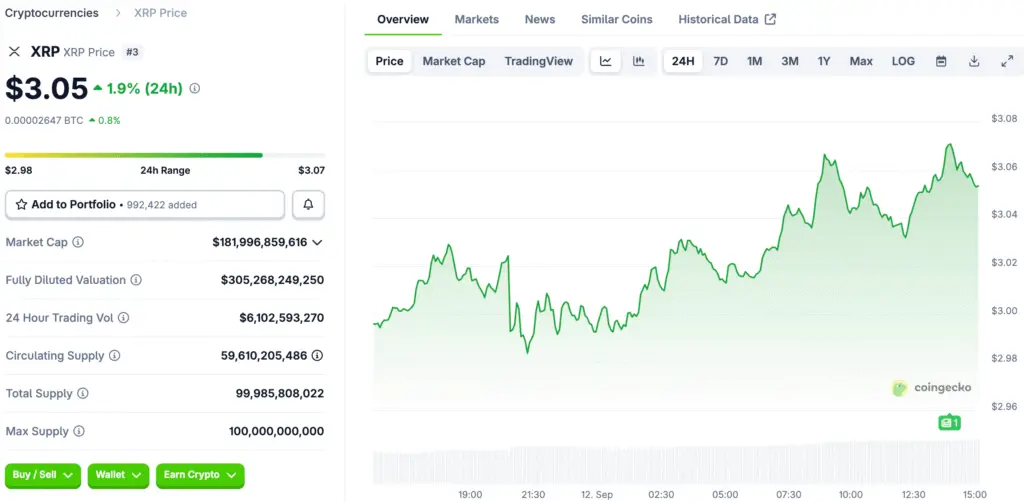Click Fully Diluted Valuation info icon
This screenshot has height=502, width=1024.
136,280
